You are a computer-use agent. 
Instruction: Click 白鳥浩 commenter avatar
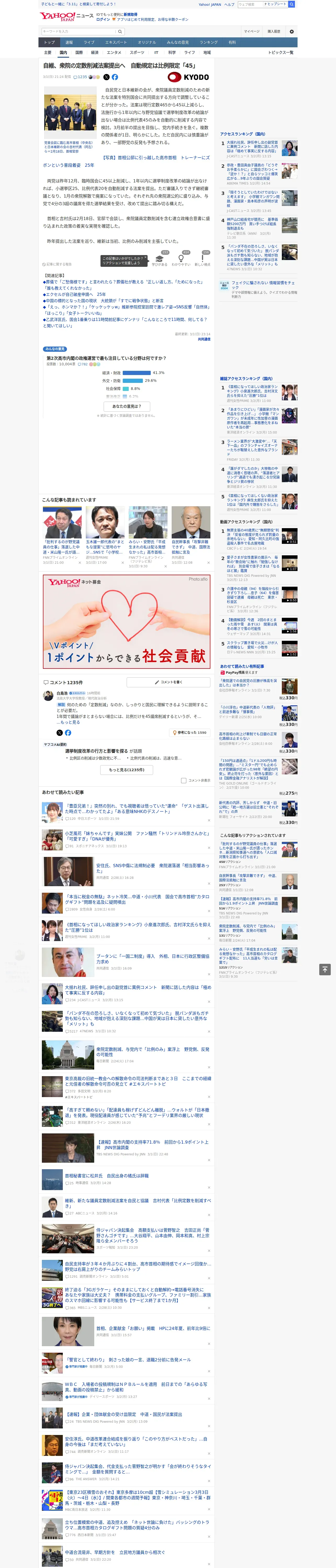[48, 696]
